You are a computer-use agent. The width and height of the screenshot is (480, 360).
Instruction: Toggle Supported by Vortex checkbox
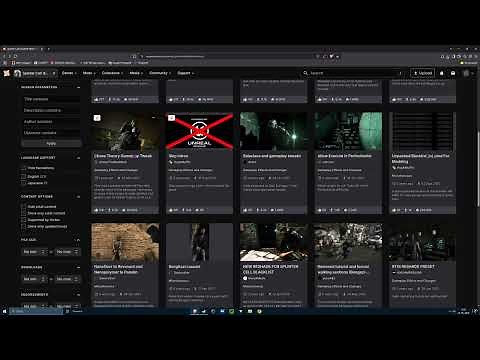pyautogui.click(x=23, y=220)
